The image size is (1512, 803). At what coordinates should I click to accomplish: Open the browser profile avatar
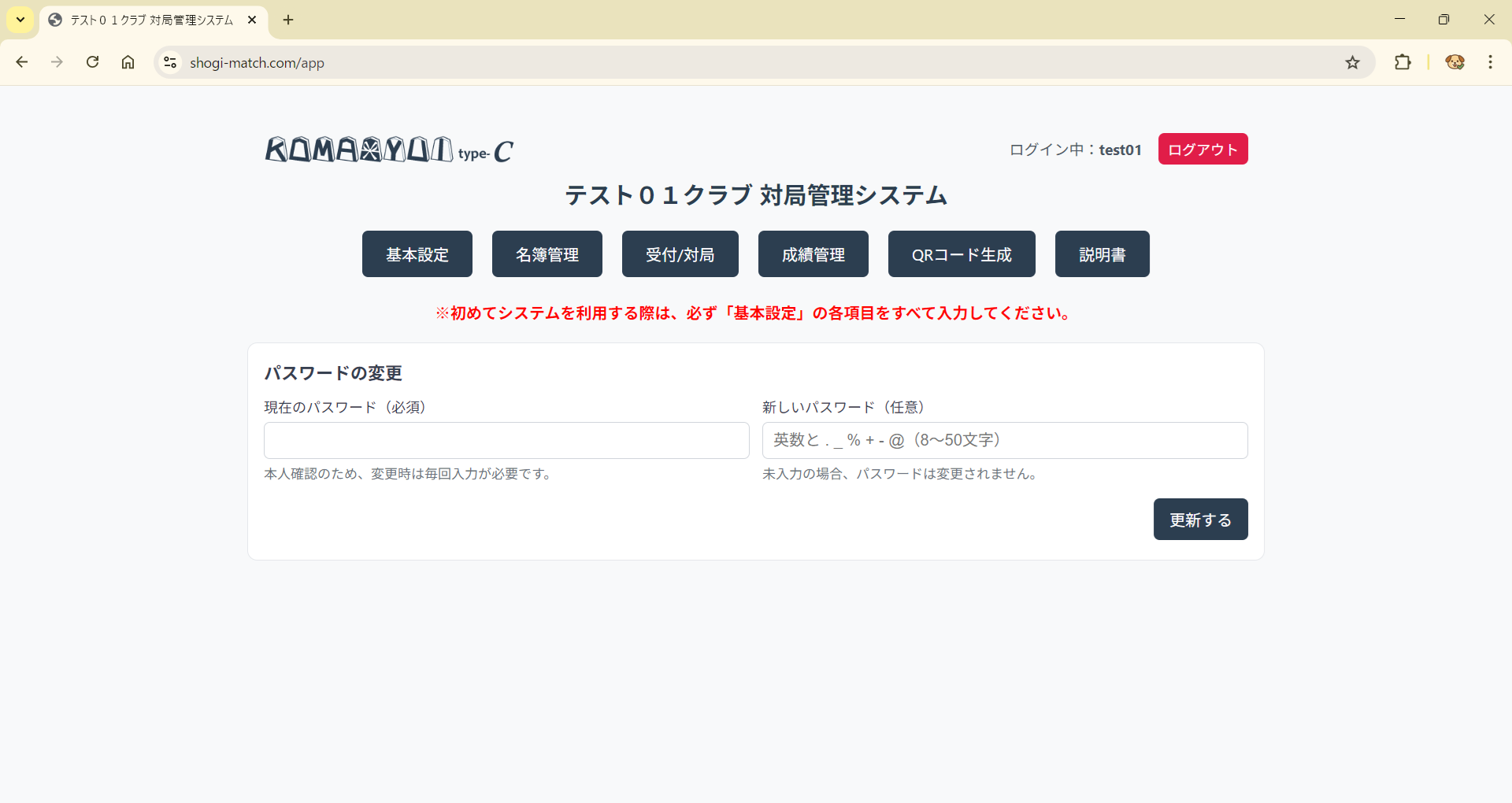tap(1455, 62)
